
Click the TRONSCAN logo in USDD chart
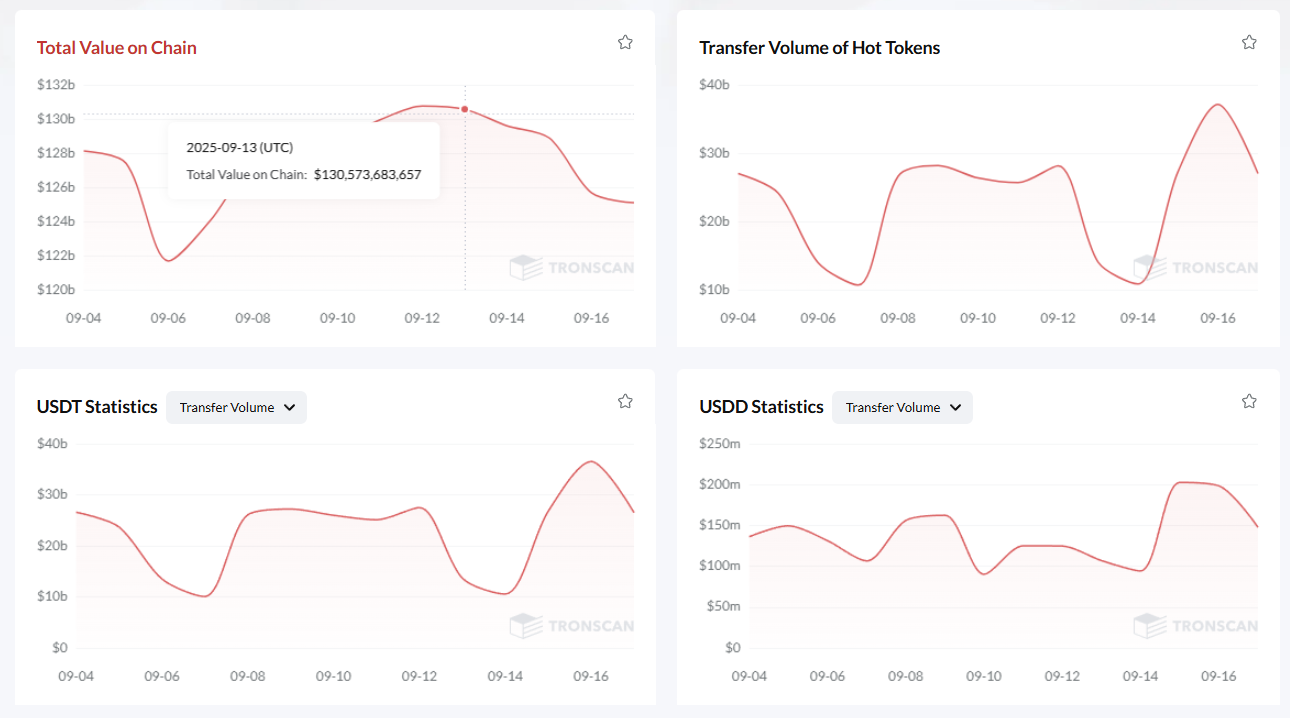(1196, 626)
